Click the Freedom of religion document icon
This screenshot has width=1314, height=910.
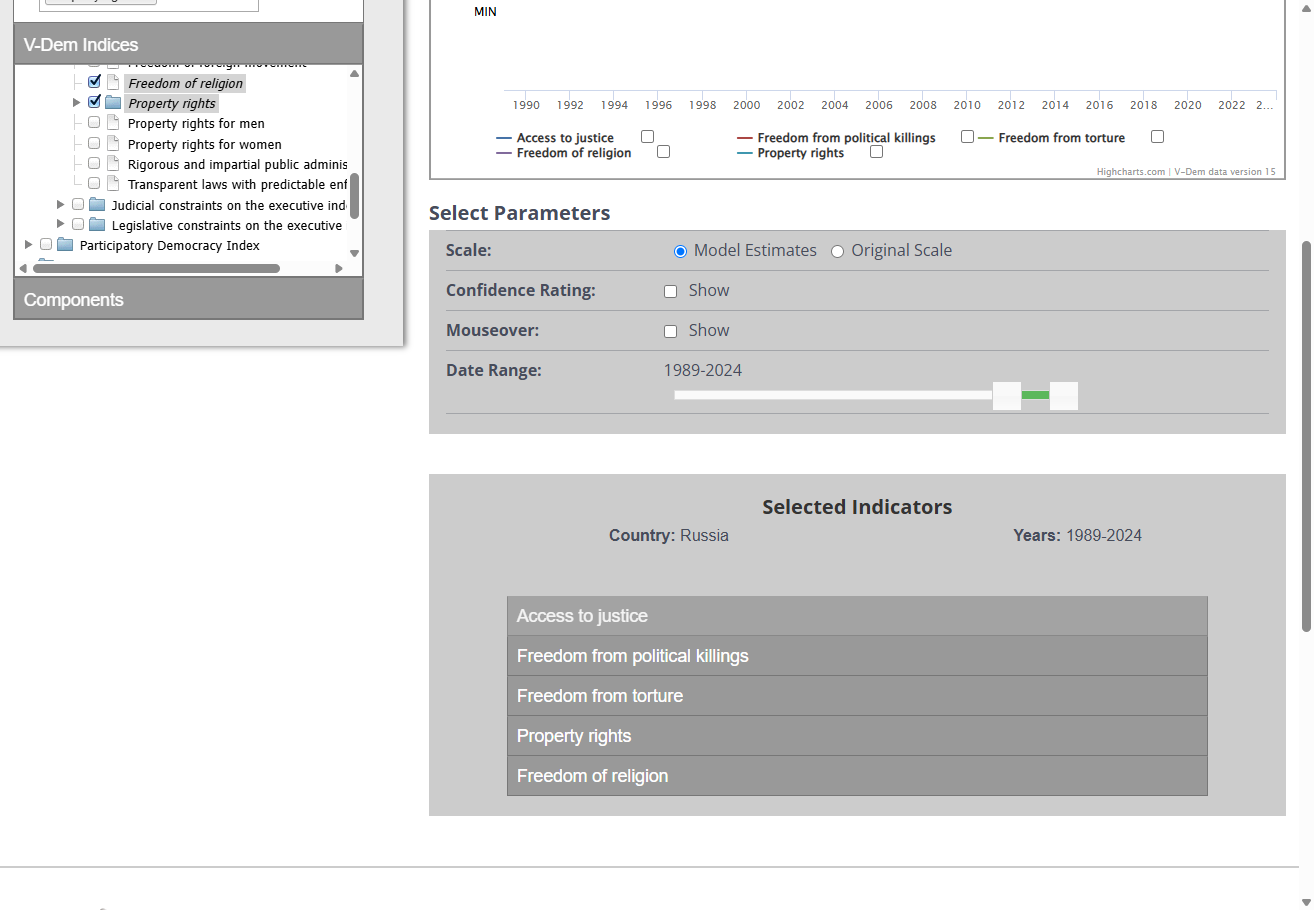113,83
